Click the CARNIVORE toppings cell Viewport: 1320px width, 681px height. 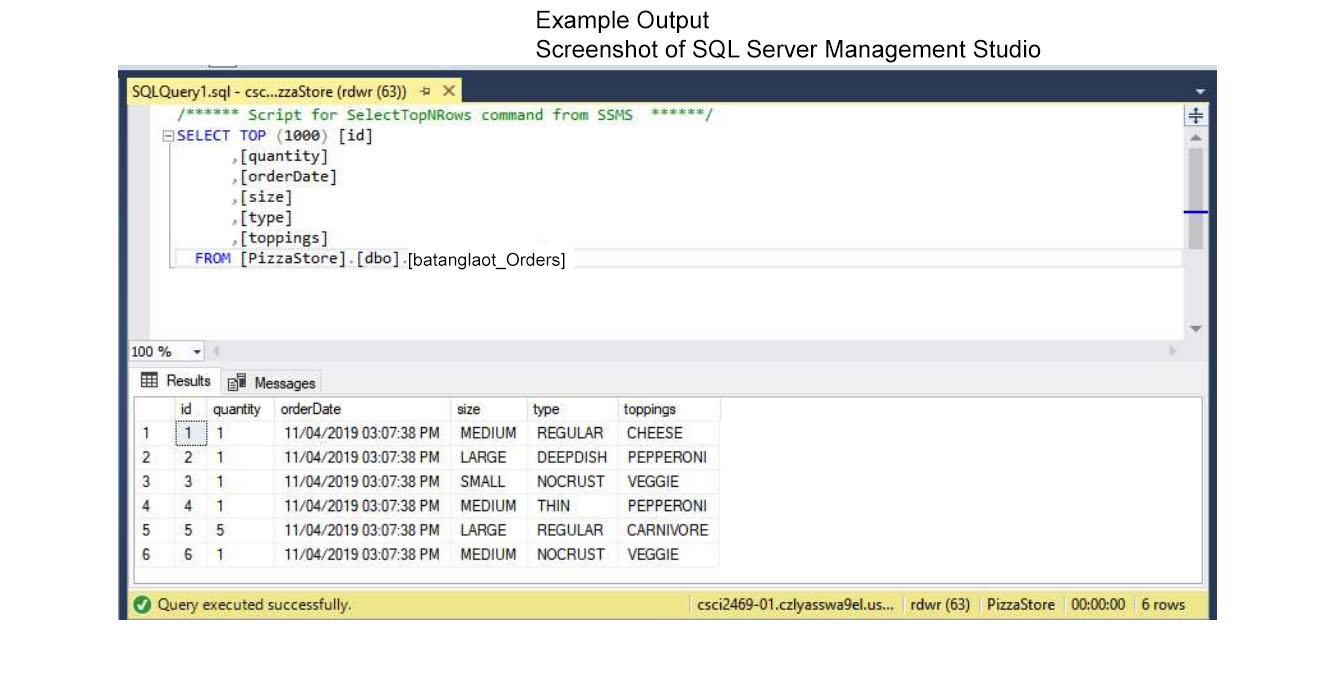668,530
